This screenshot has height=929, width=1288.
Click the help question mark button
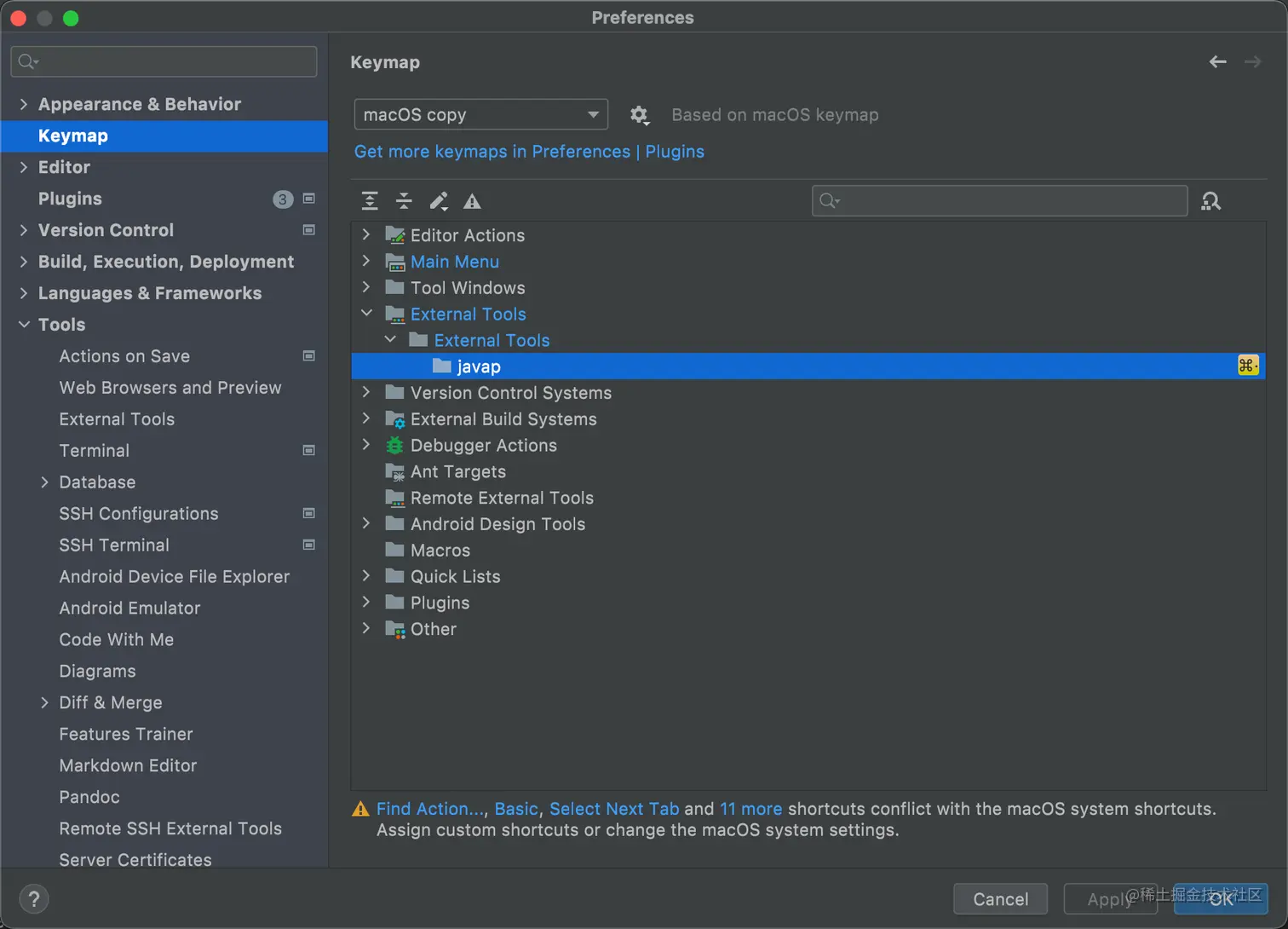coord(34,898)
